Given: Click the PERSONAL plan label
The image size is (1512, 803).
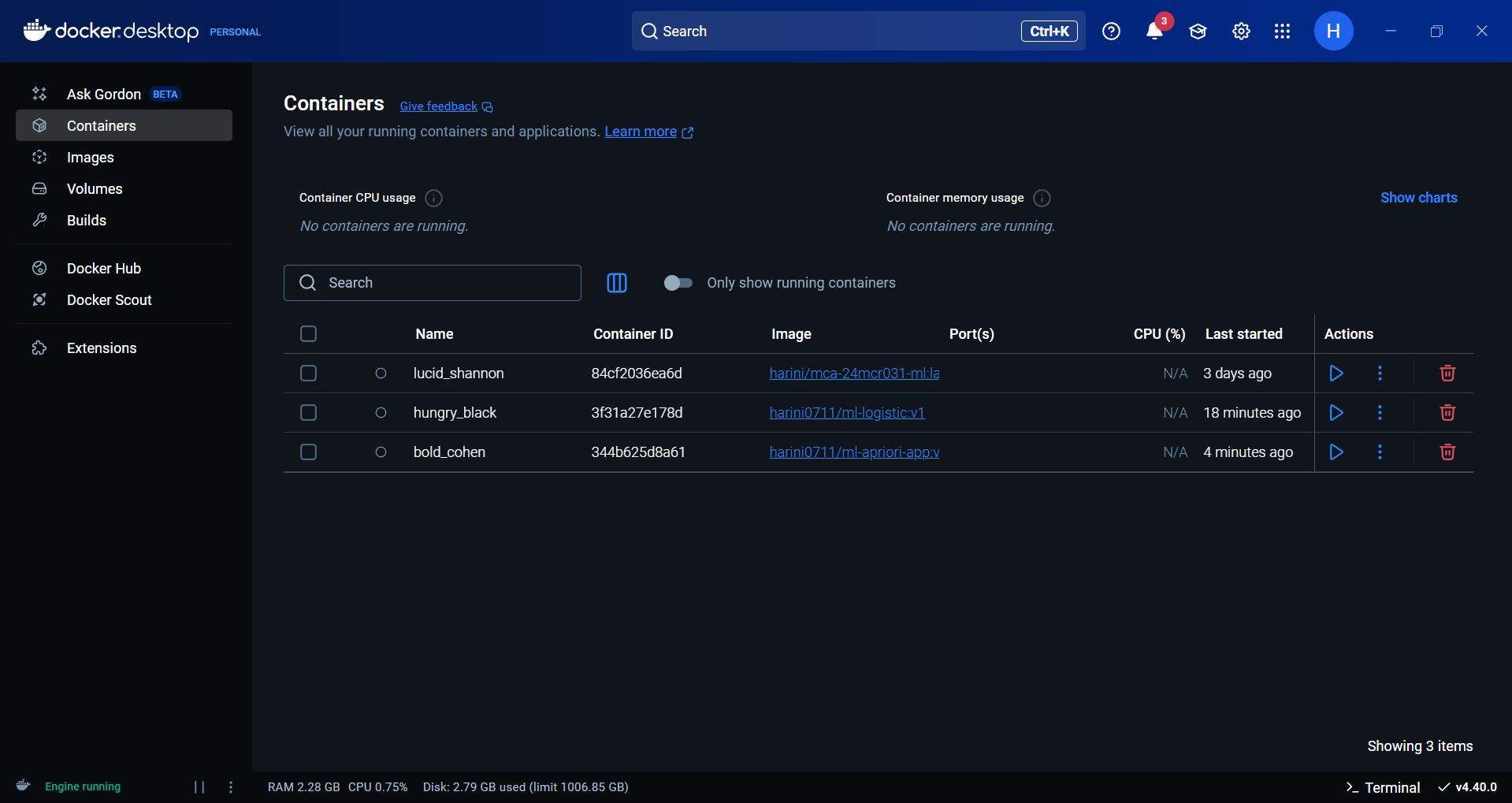Looking at the screenshot, I should point(235,32).
